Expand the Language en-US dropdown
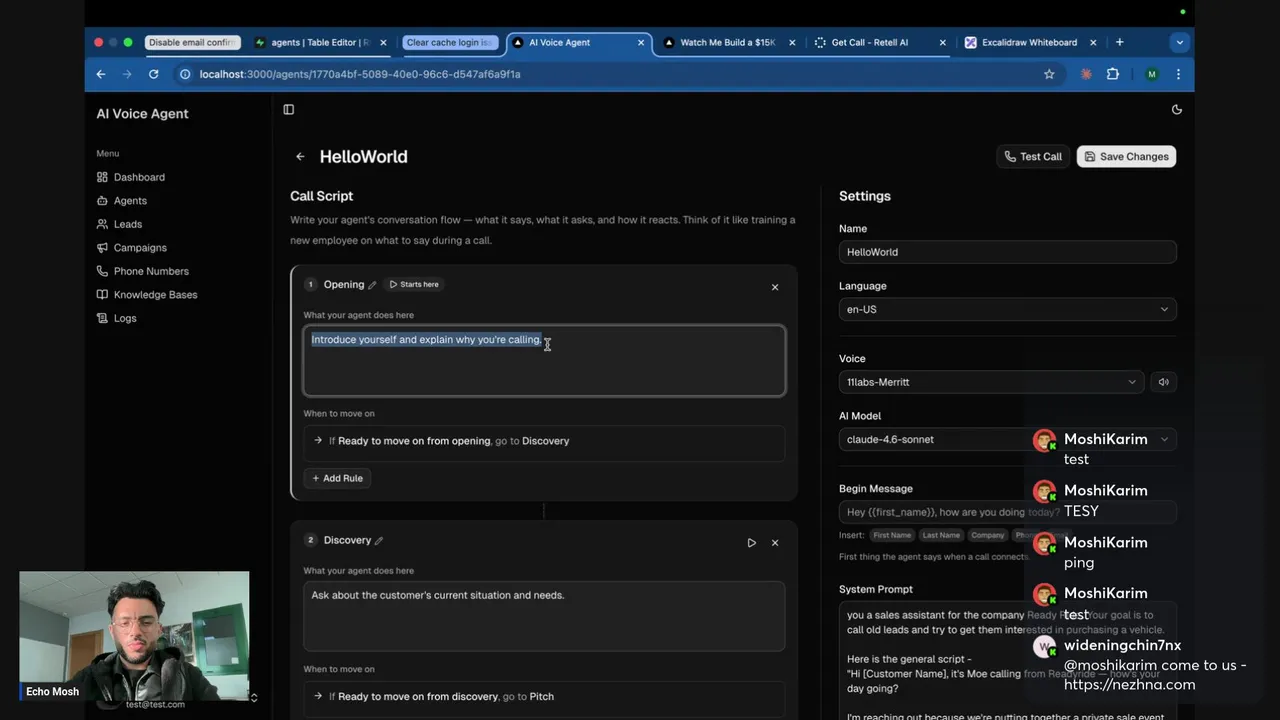 [1007, 309]
